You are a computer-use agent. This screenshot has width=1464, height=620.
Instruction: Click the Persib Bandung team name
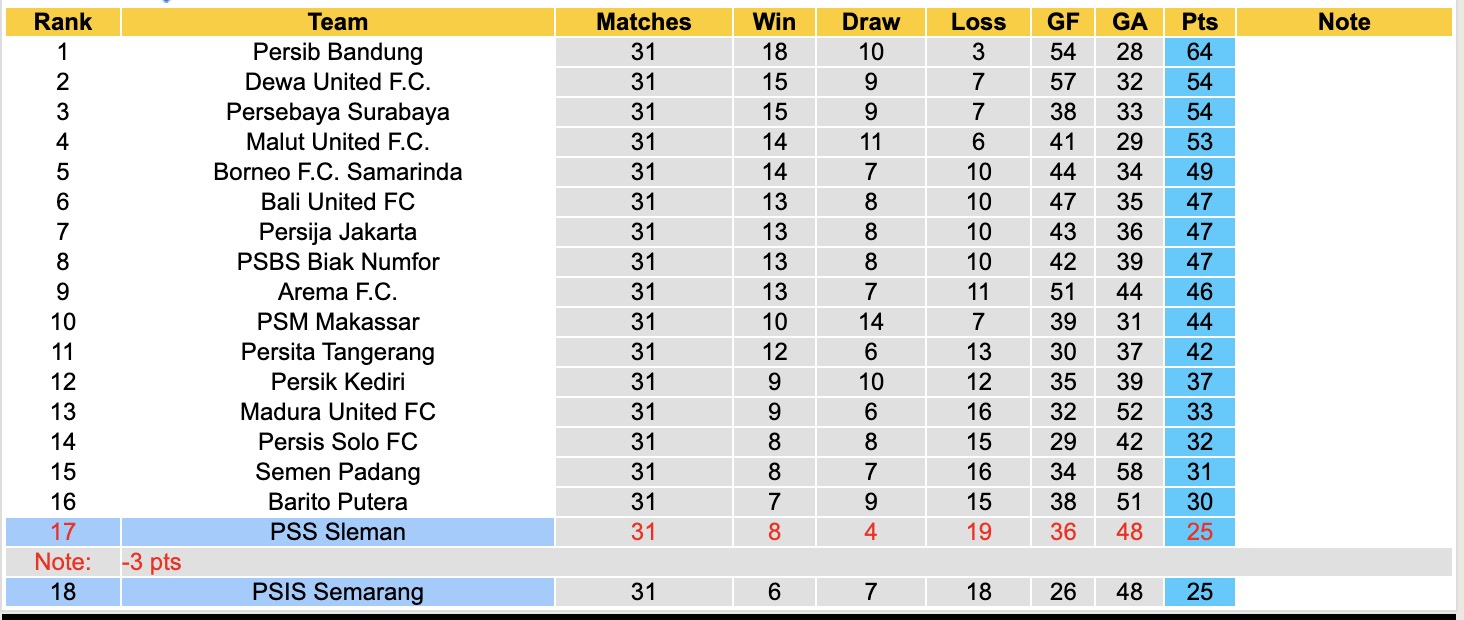pyautogui.click(x=338, y=52)
